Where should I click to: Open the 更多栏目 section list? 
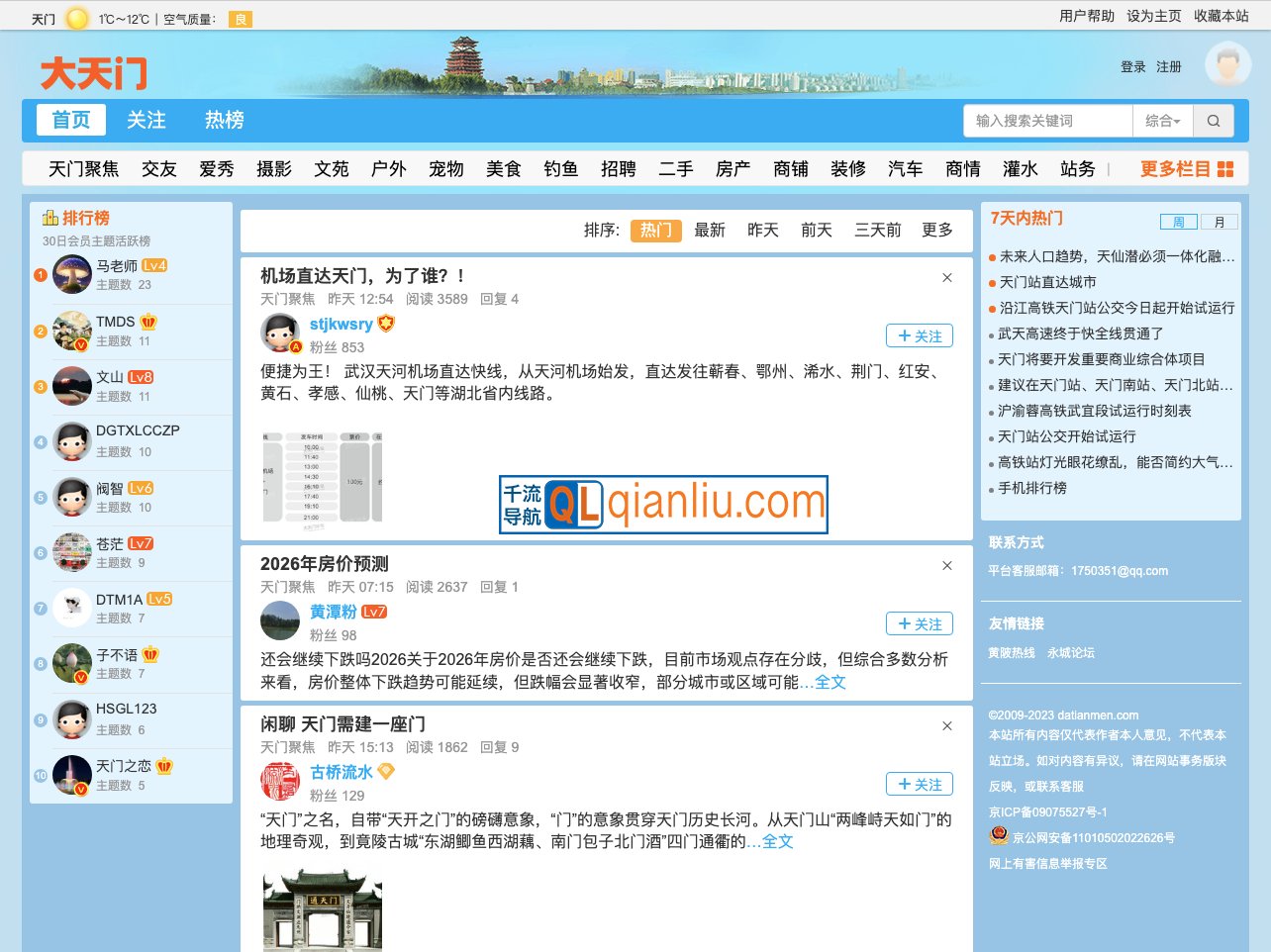pos(1186,168)
